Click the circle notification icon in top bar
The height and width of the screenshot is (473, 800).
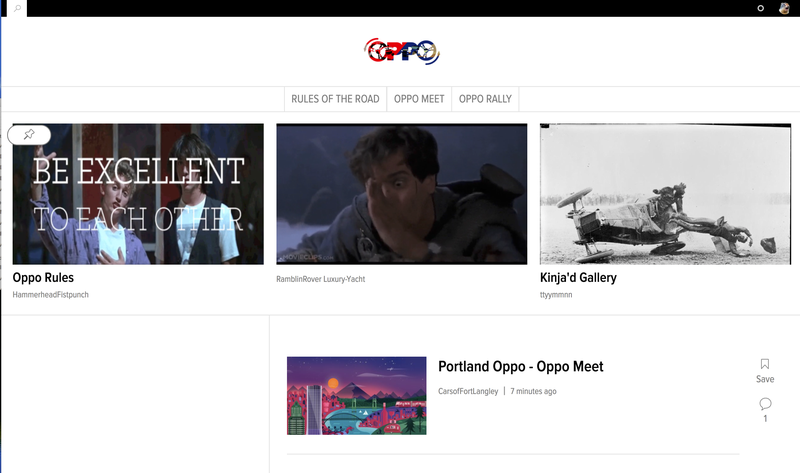760,8
